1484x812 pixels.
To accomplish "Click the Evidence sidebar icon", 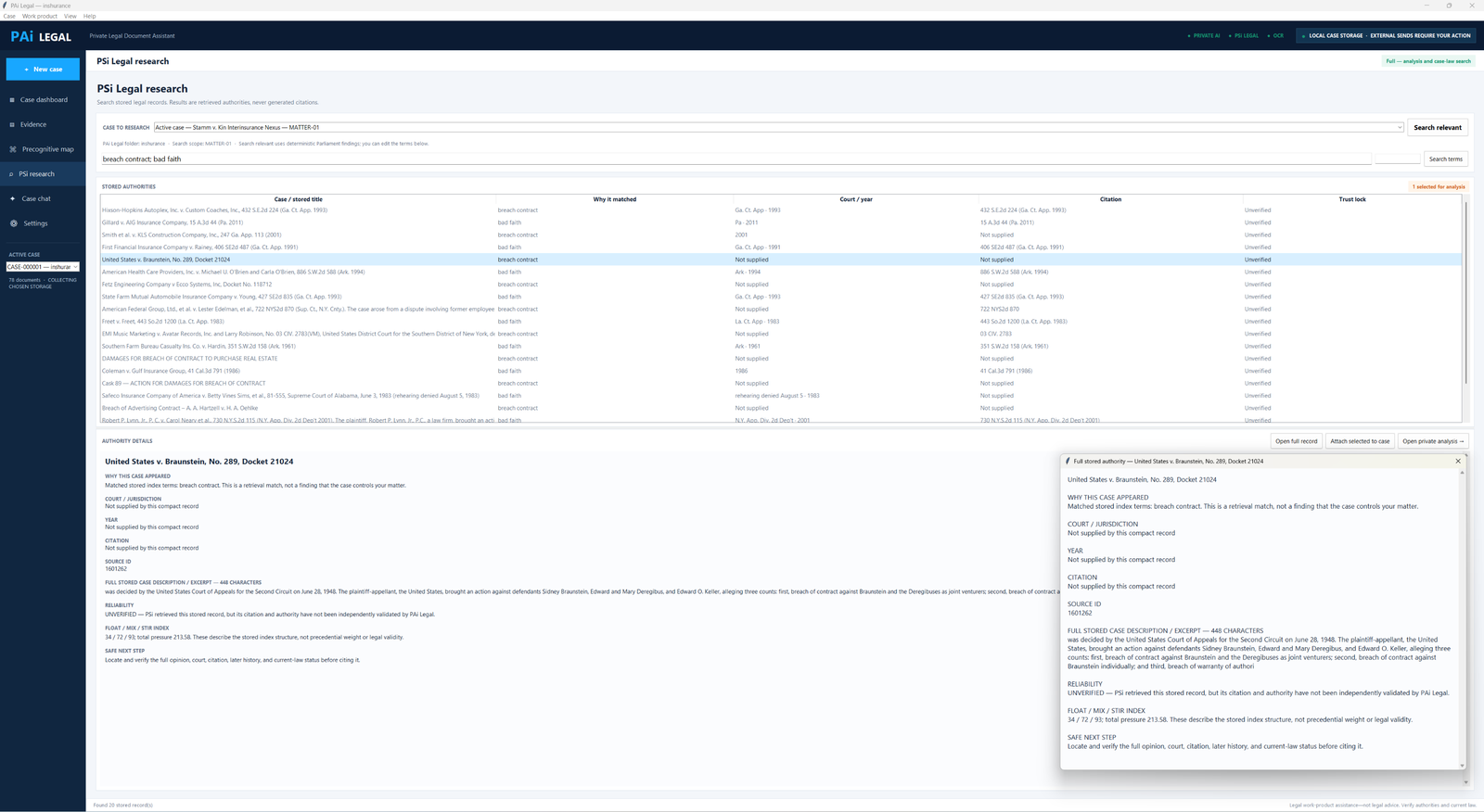I will [x=12, y=124].
